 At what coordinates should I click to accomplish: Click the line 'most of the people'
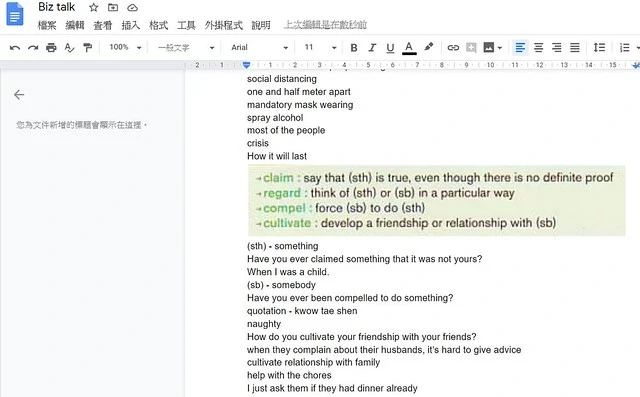pos(286,131)
